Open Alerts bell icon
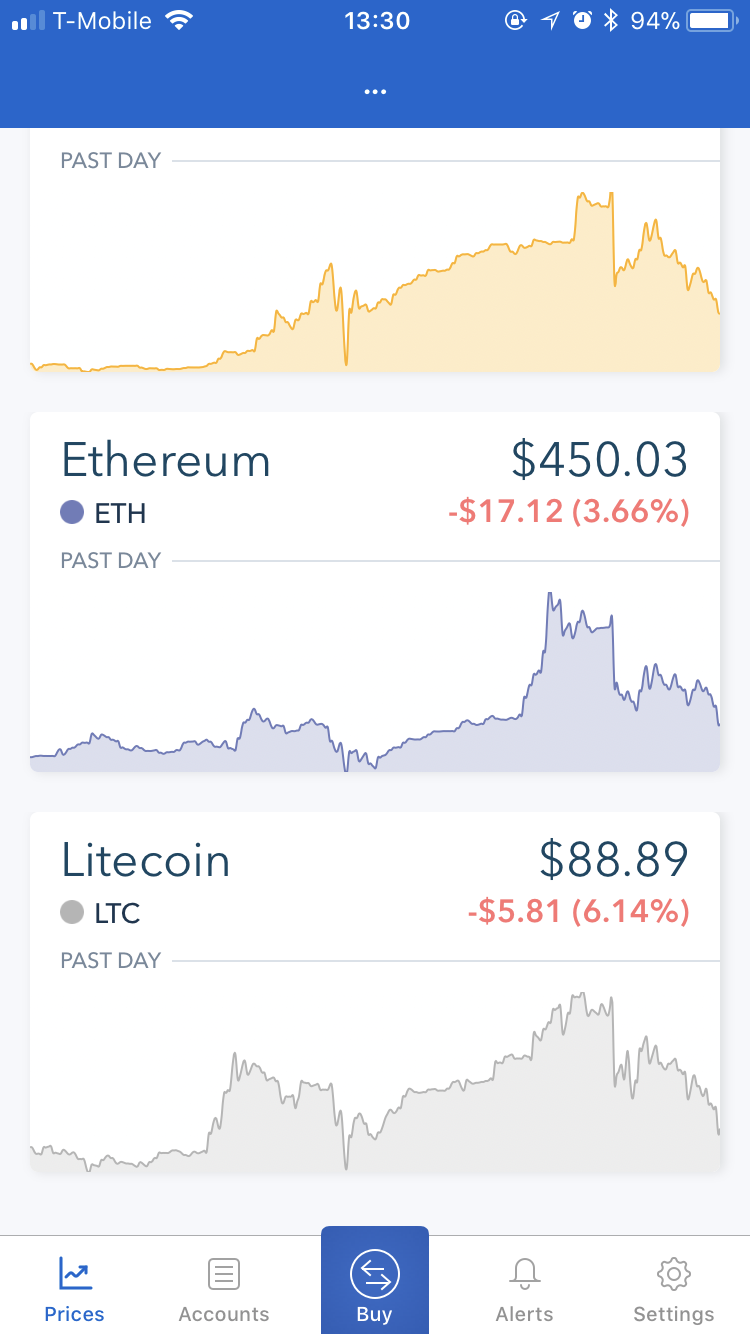Viewport: 750px width, 1334px height. (x=524, y=1273)
